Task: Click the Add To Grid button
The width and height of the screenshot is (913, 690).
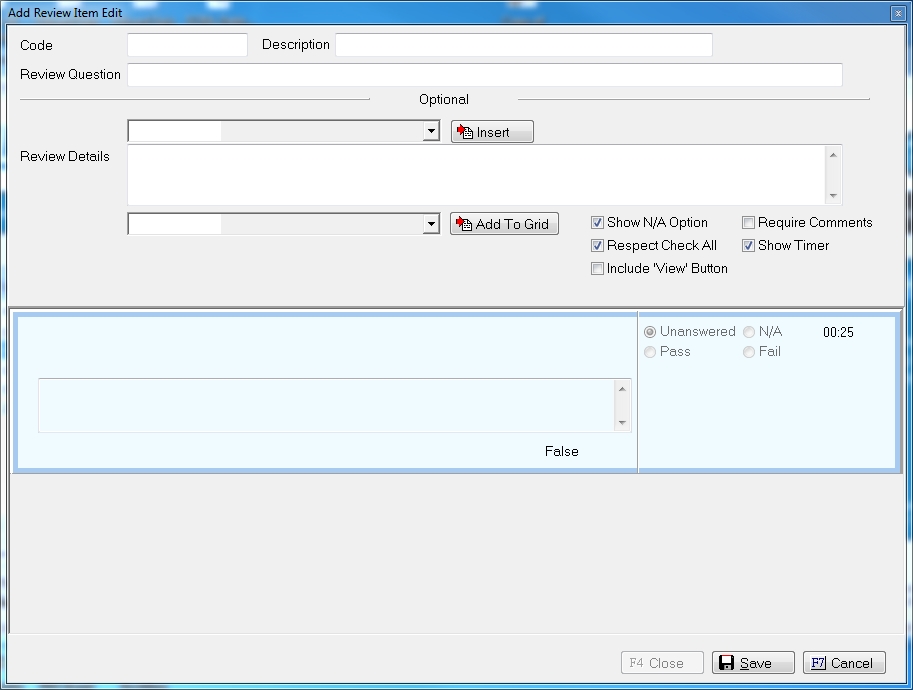Action: [504, 224]
